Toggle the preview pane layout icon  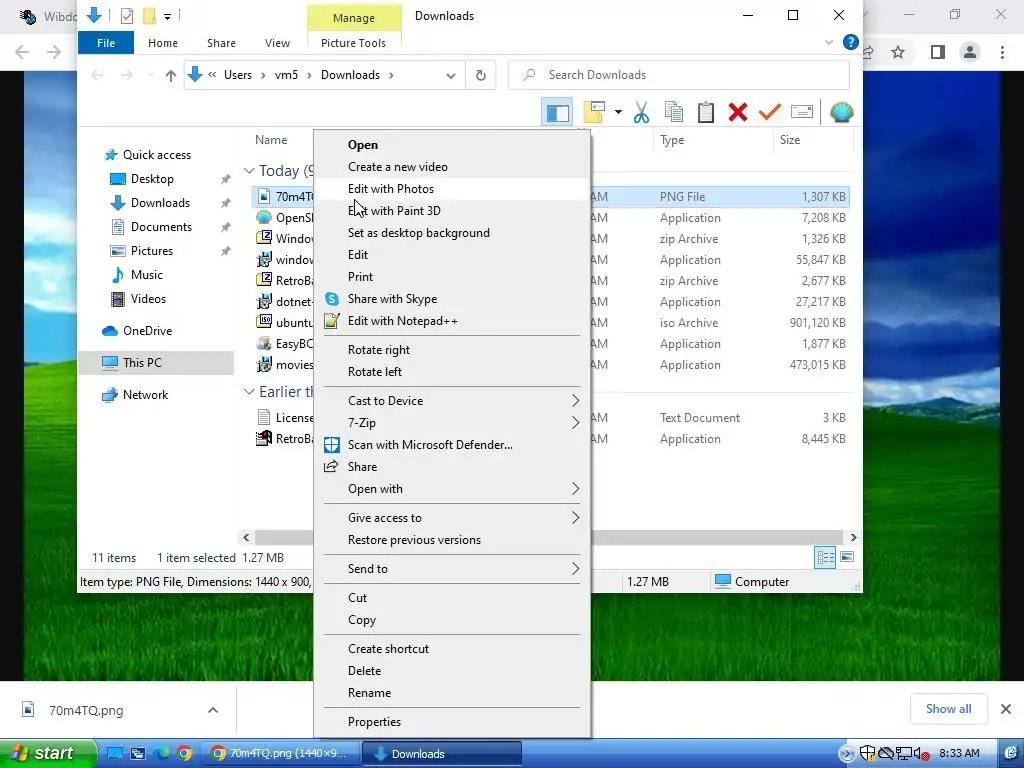pyautogui.click(x=557, y=112)
